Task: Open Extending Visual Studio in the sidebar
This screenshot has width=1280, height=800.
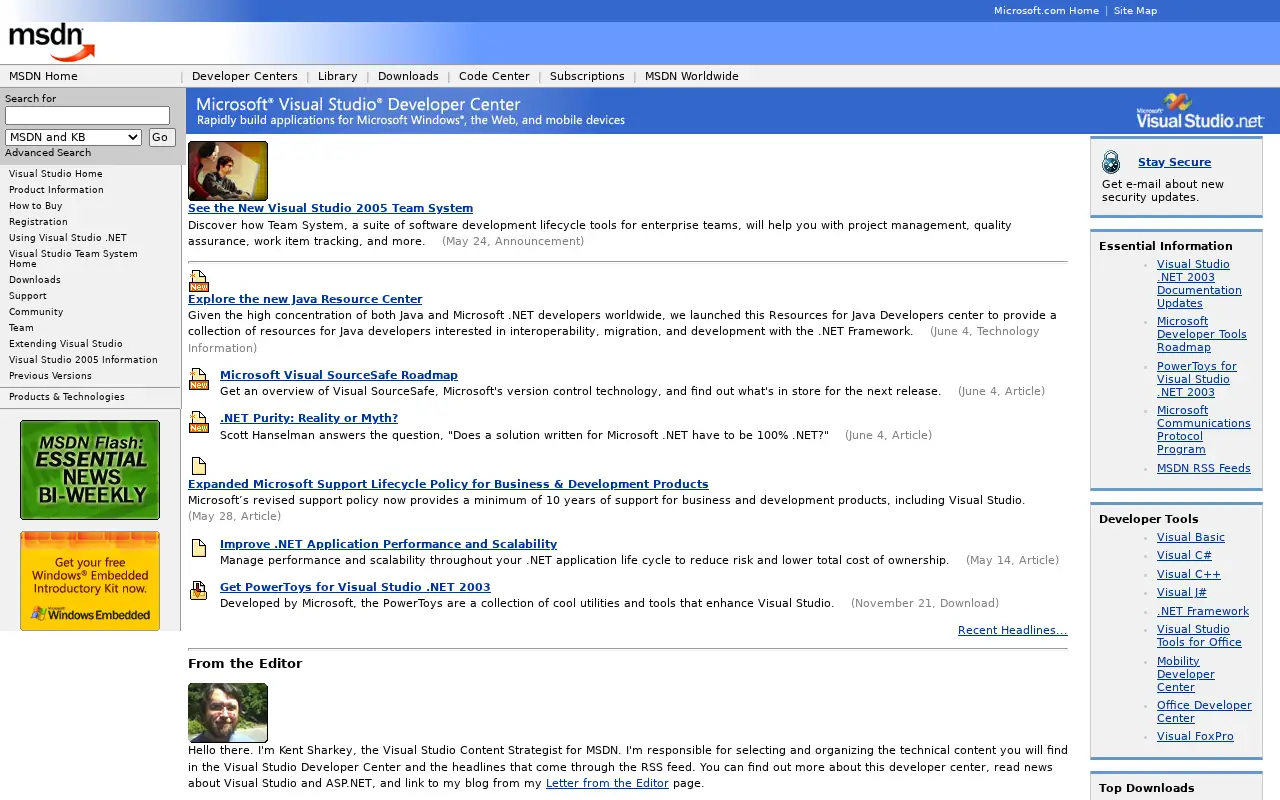Action: tap(66, 344)
